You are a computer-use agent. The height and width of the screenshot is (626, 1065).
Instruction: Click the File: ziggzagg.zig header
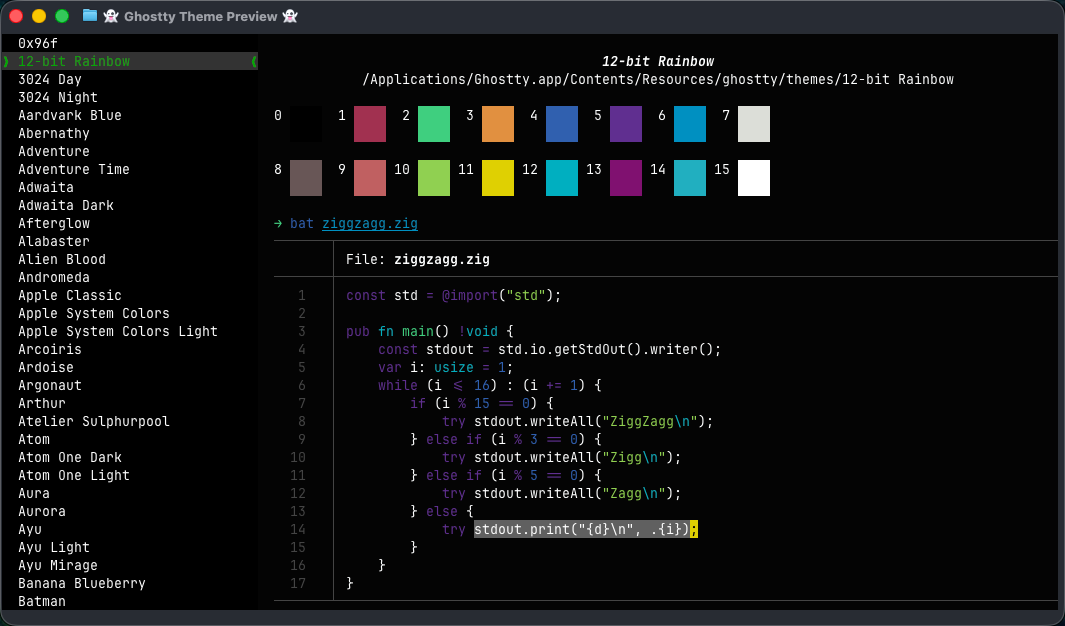(418, 259)
